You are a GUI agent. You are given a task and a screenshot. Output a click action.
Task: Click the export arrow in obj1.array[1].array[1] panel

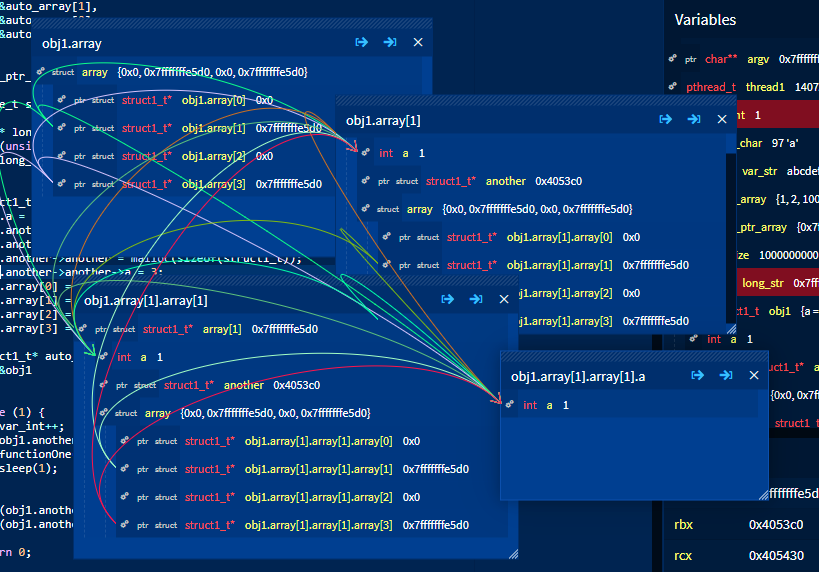pos(448,299)
